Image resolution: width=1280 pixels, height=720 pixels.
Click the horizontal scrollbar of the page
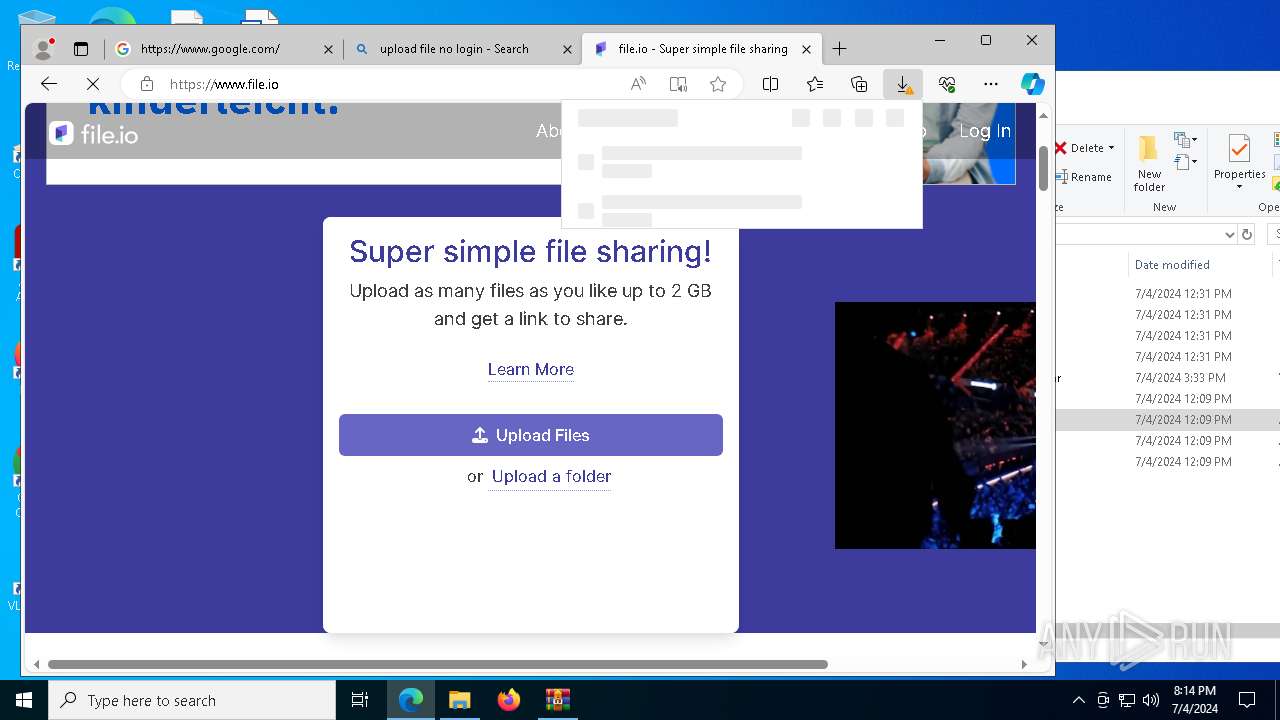pos(437,664)
